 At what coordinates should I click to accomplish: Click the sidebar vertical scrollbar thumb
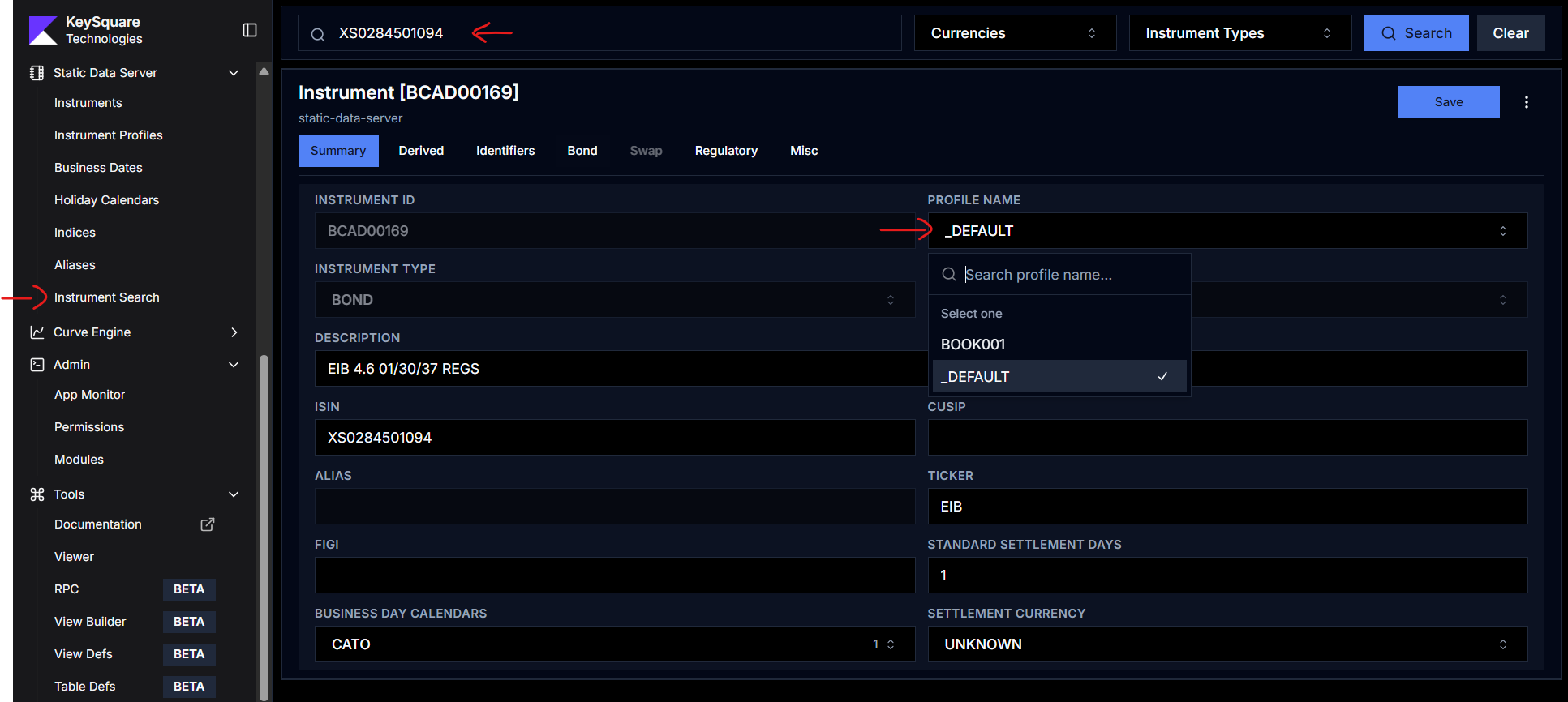coord(264,527)
